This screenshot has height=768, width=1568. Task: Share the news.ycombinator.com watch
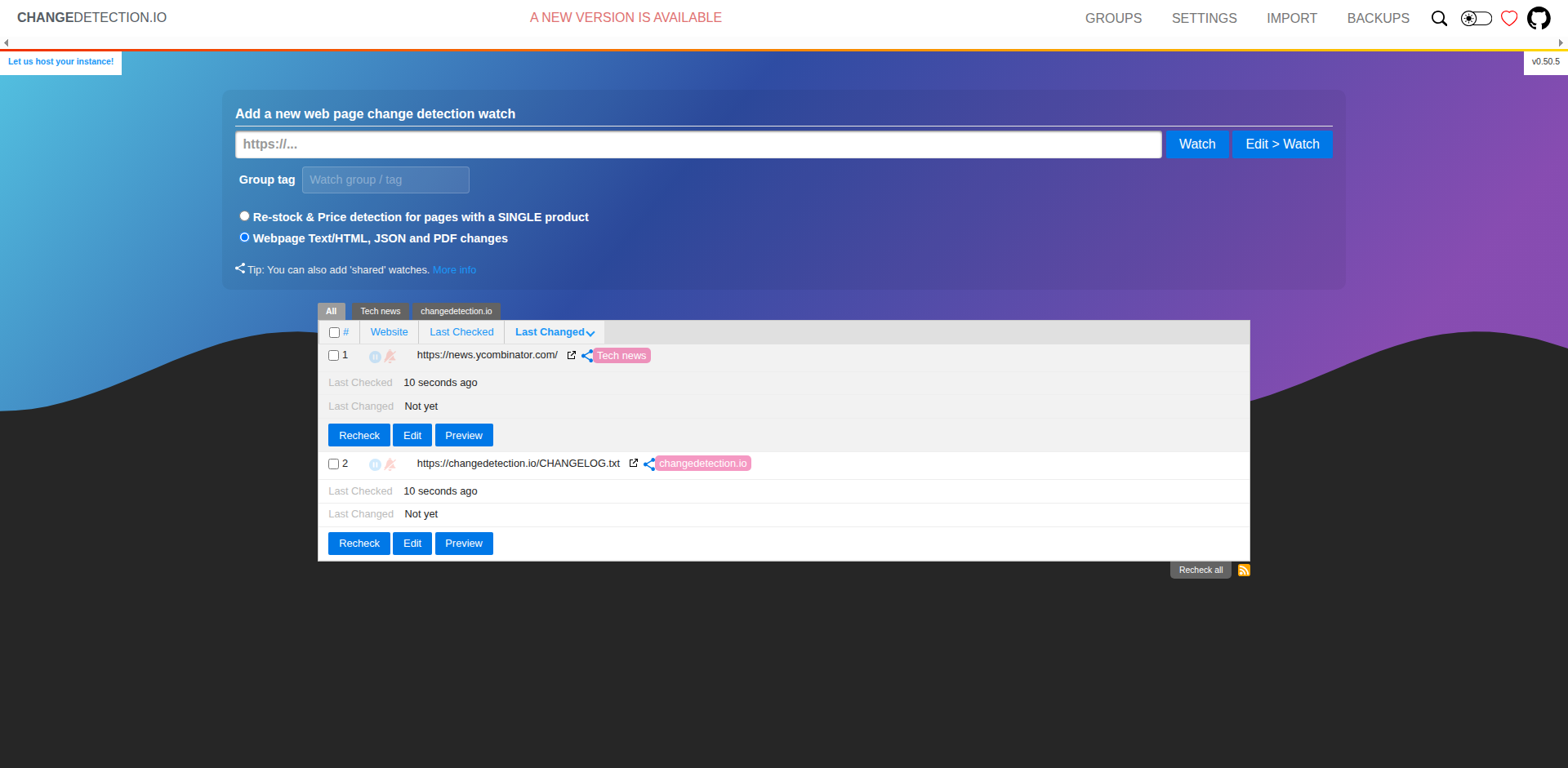(587, 356)
